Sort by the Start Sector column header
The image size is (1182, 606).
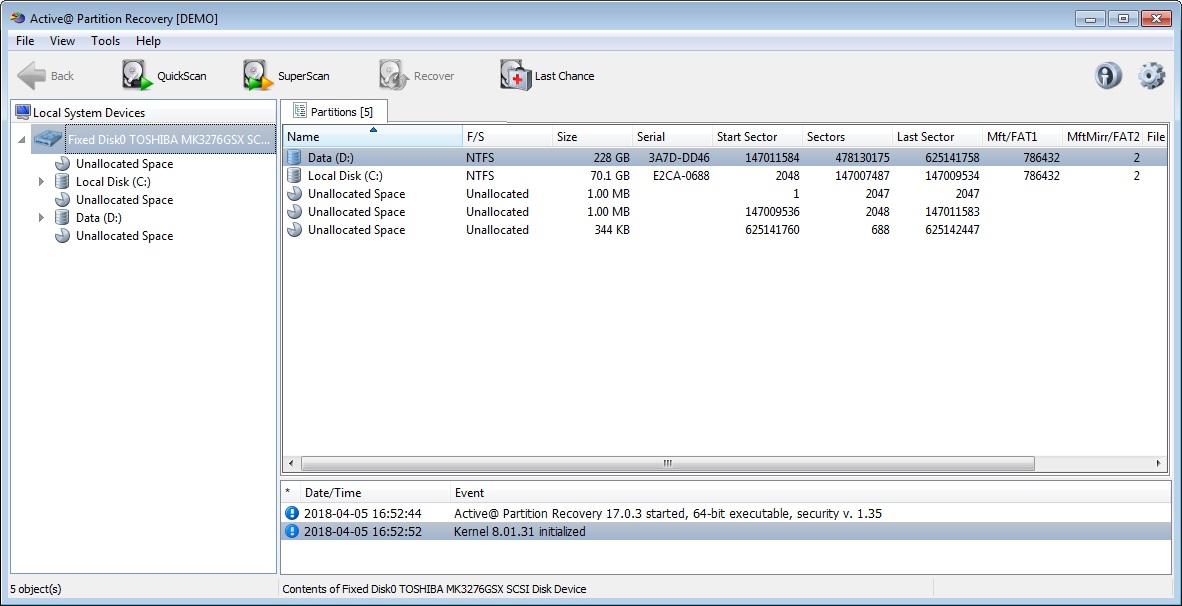pos(758,136)
